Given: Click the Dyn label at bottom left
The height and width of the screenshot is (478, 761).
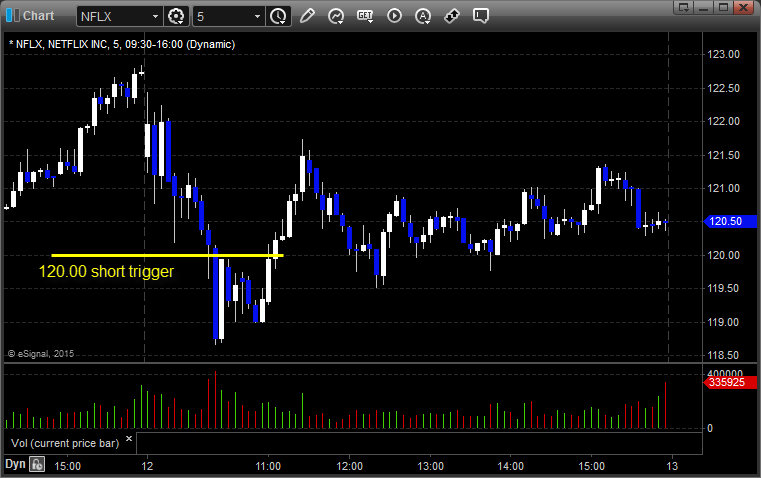Looking at the screenshot, I should click(15, 464).
